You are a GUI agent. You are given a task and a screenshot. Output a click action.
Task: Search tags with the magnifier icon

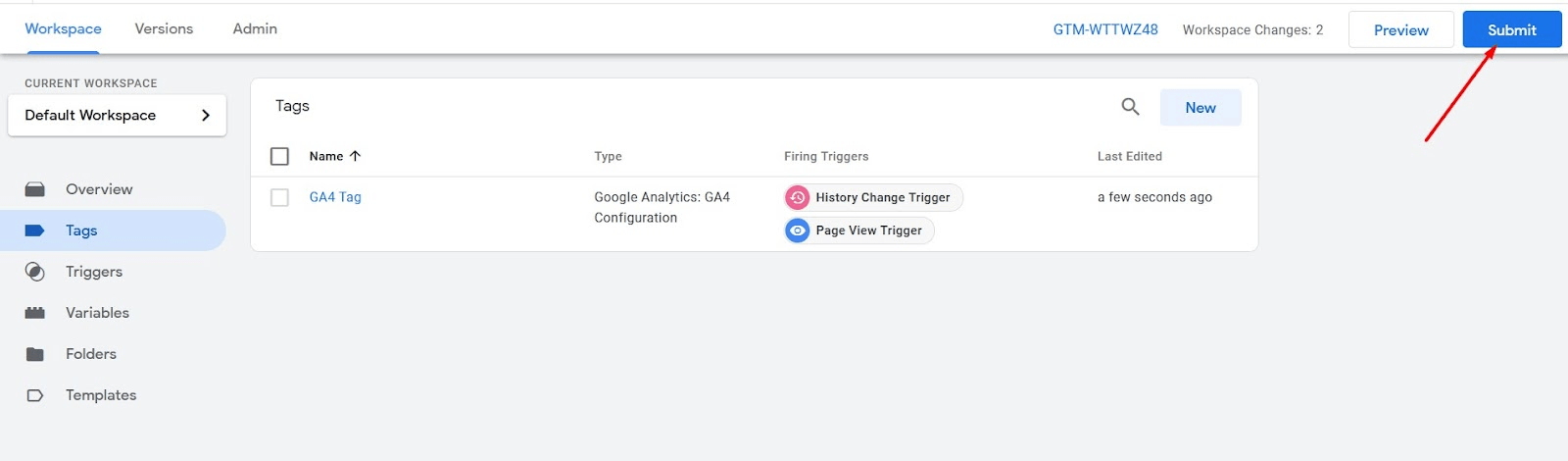tap(1130, 107)
